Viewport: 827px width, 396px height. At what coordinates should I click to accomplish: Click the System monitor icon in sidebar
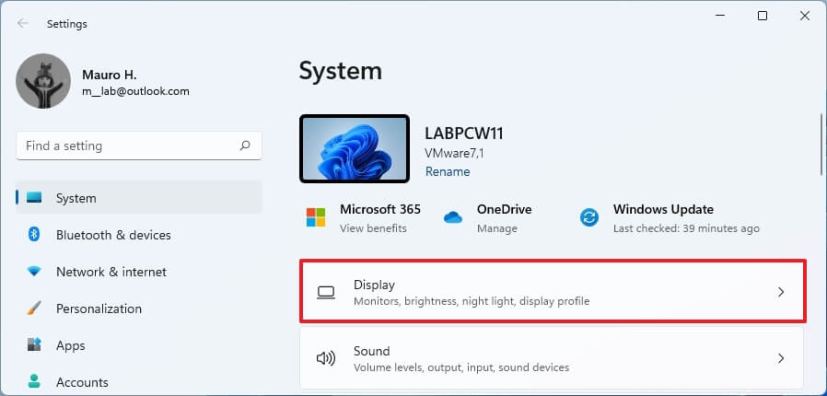(34, 198)
